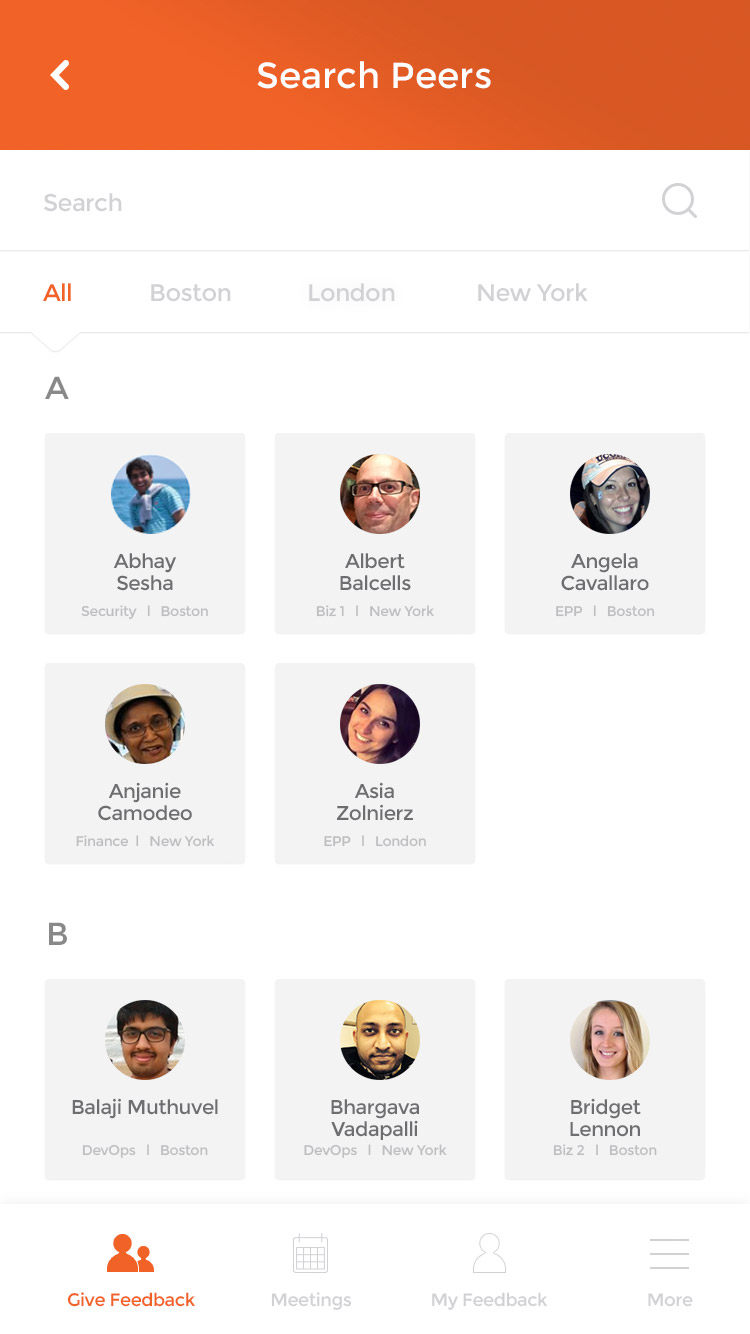
Task: Click the search magnifier icon
Action: click(679, 201)
